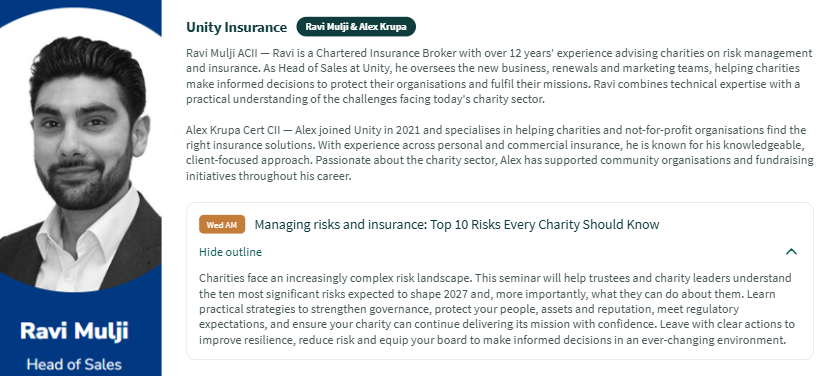Click Ravi Mulji's portrait photo
This screenshot has width=825, height=376.
pos(81,158)
